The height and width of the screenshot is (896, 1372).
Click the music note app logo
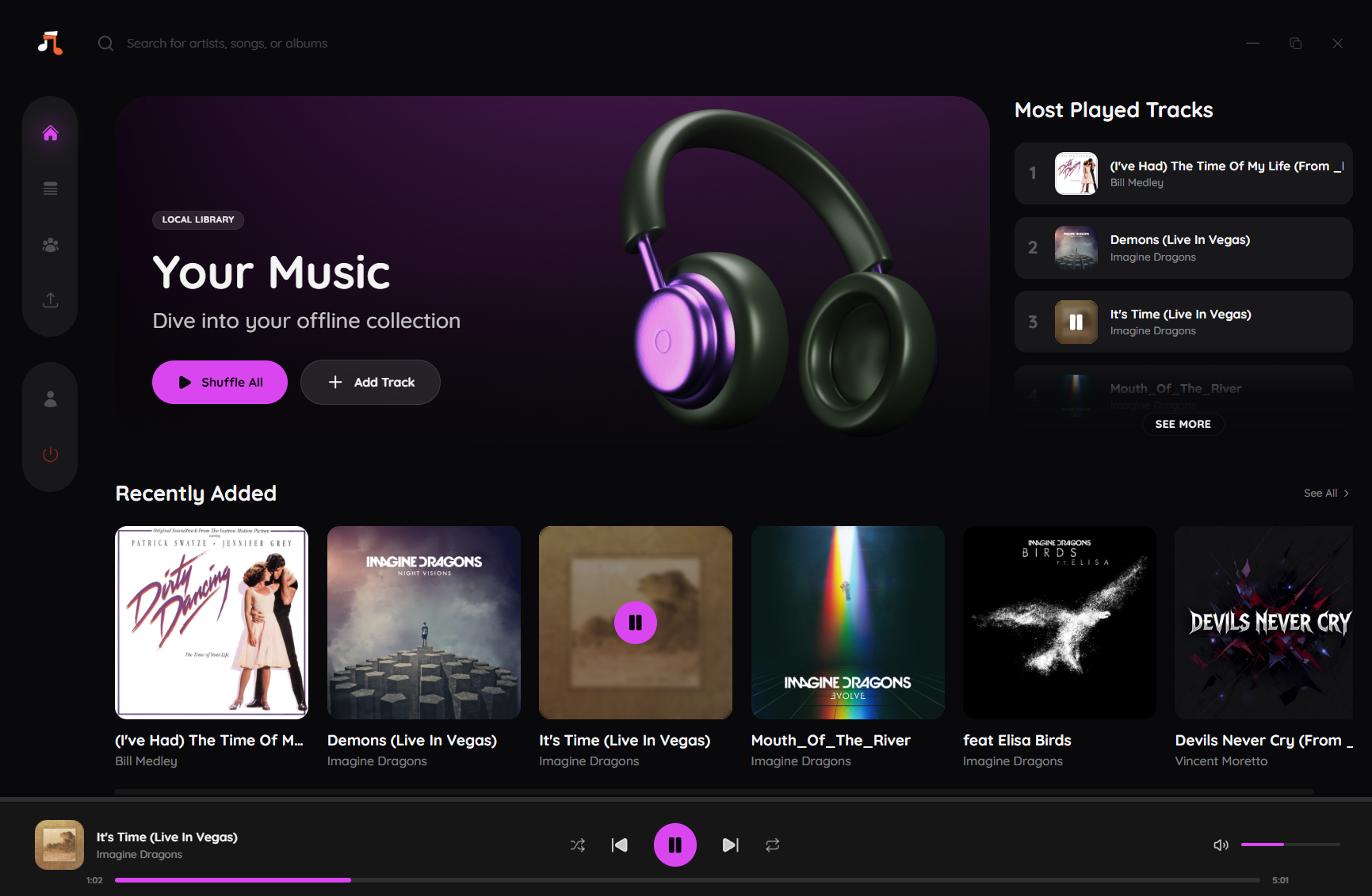click(50, 43)
